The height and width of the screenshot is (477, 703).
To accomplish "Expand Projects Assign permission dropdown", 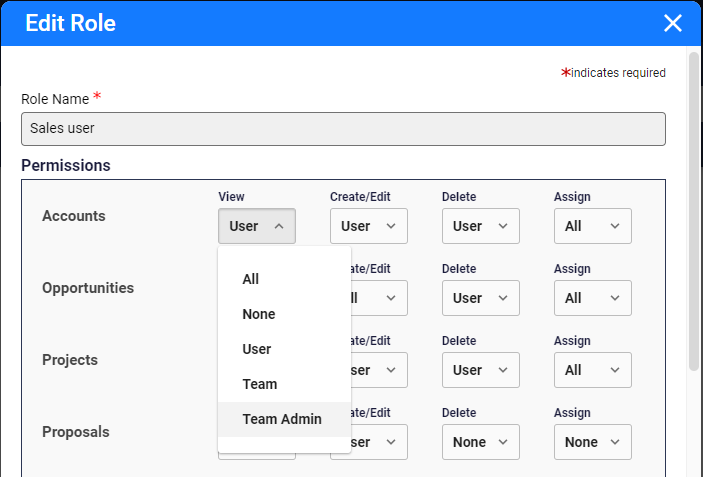I will [593, 370].
